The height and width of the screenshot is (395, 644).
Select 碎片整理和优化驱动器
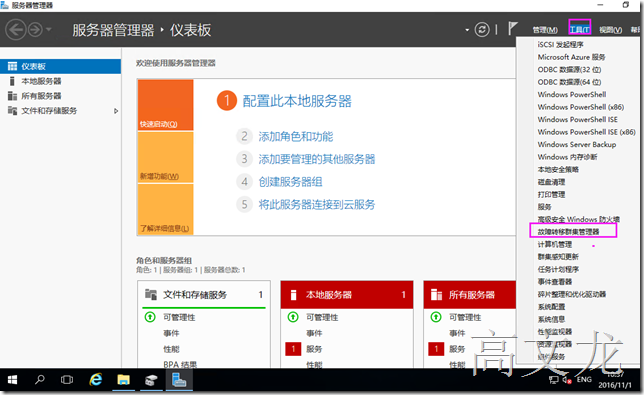coord(572,294)
